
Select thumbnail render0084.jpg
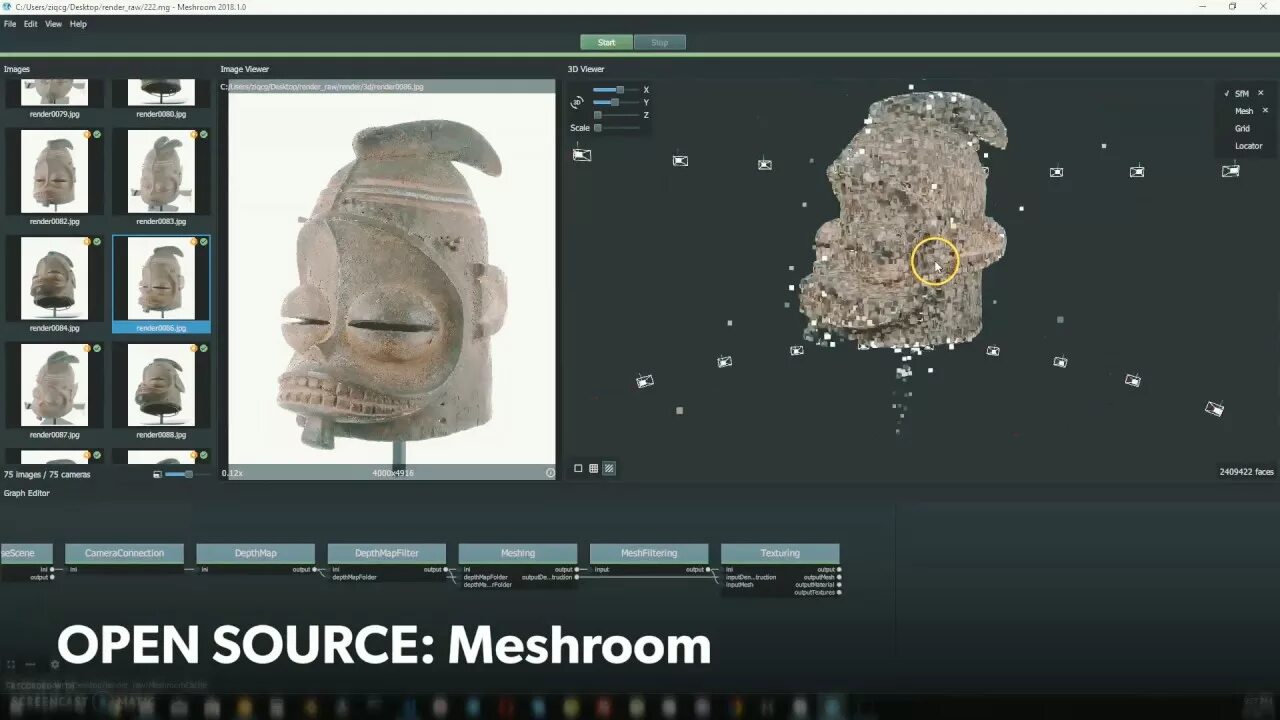click(54, 284)
